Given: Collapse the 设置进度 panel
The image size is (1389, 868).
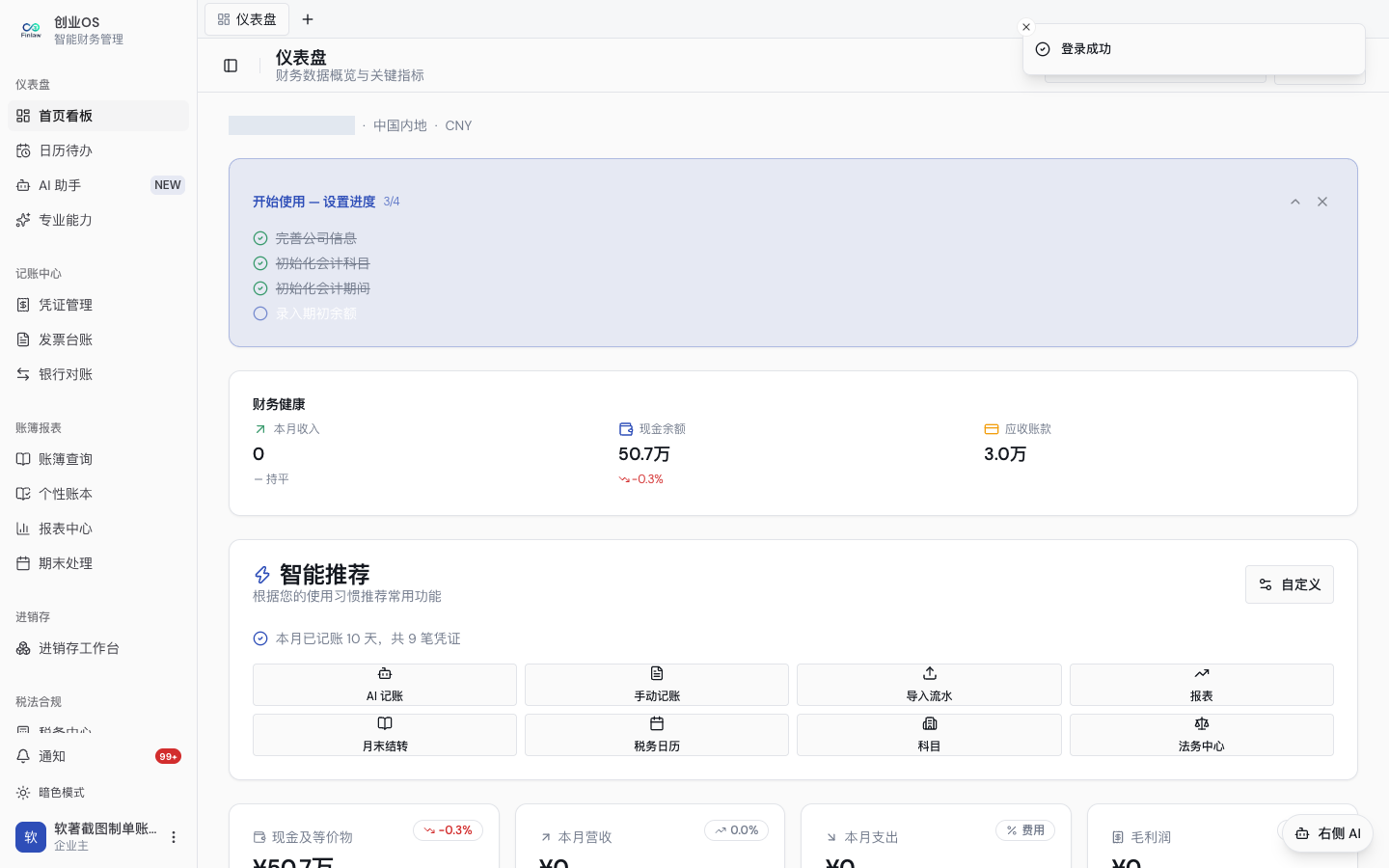Looking at the screenshot, I should coord(1295,202).
